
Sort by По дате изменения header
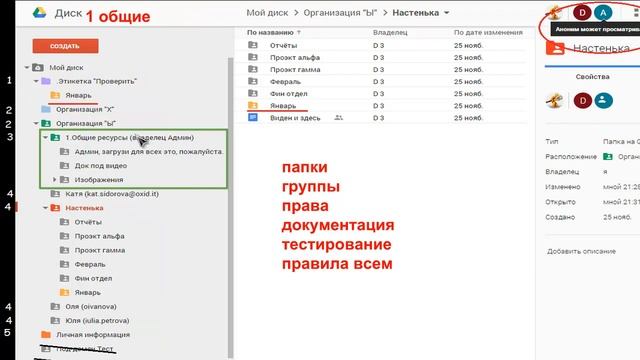click(488, 32)
